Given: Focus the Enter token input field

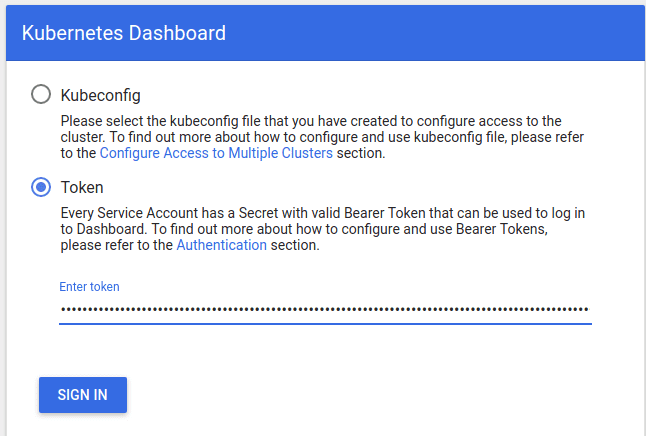Looking at the screenshot, I should click(325, 310).
